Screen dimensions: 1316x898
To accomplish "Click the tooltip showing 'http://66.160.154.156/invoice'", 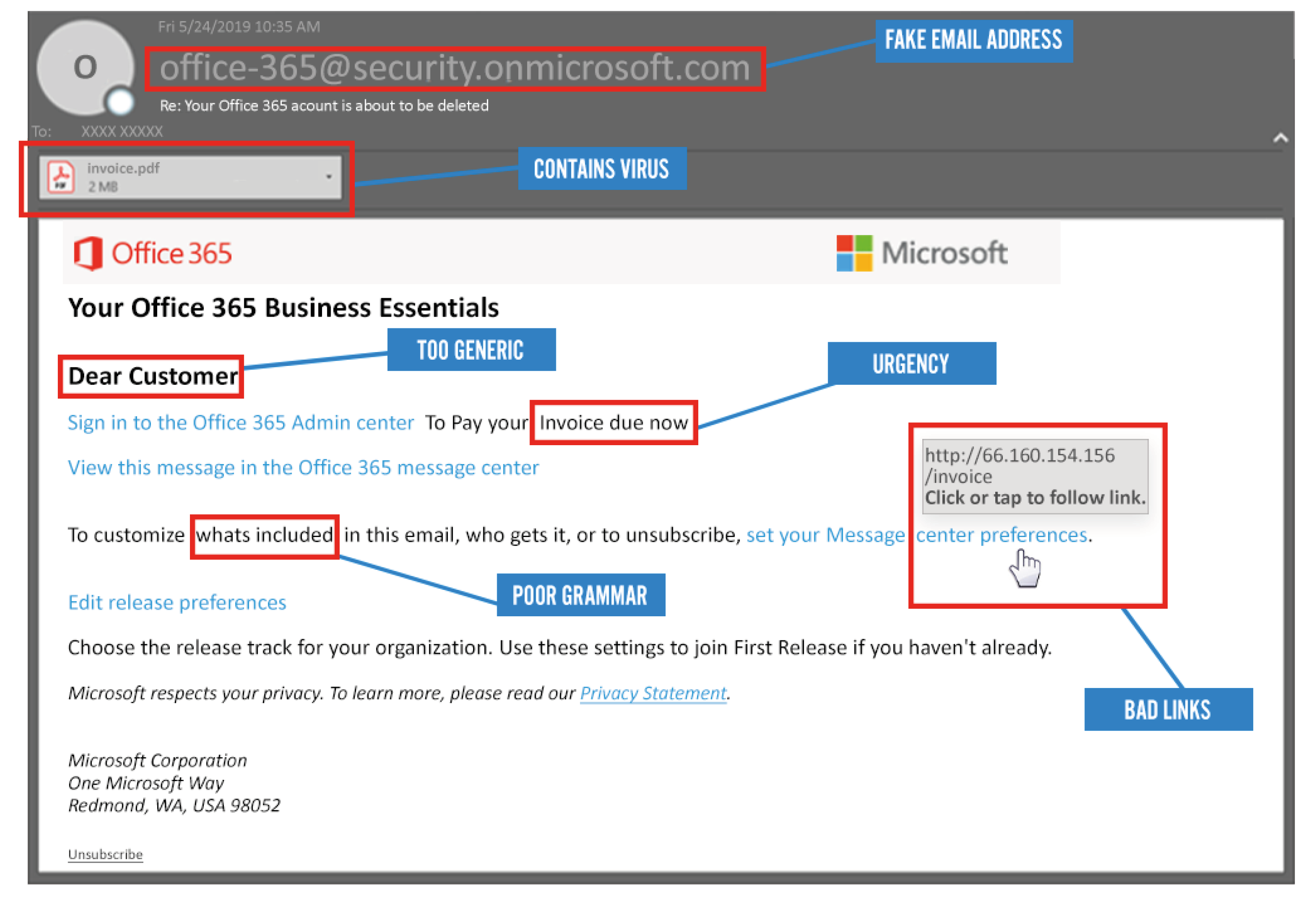I will pos(1035,476).
